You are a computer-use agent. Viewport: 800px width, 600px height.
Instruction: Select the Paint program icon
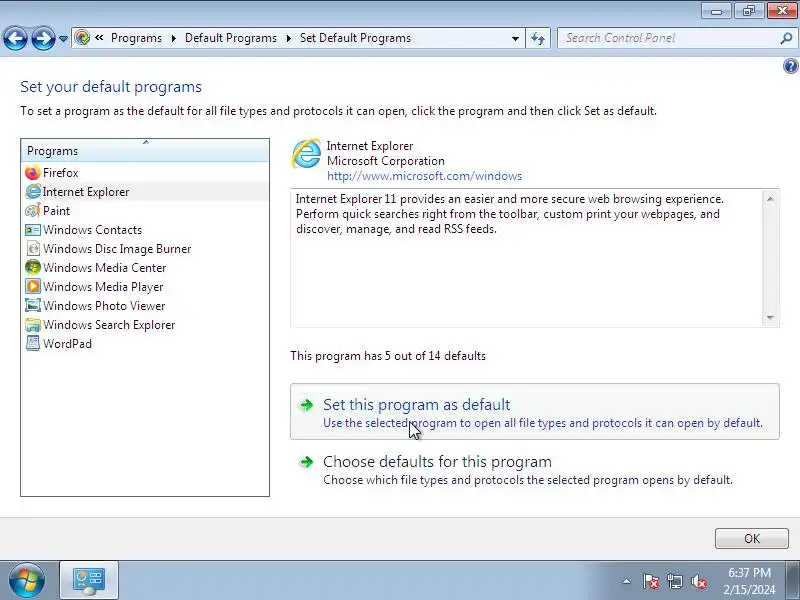[x=33, y=211]
